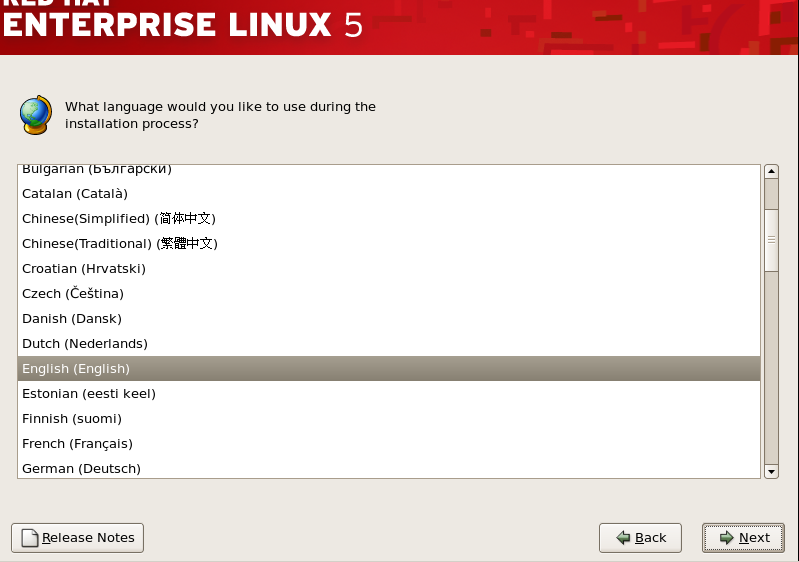Image resolution: width=799 pixels, height=562 pixels.
Task: Click the Next button
Action: click(x=743, y=538)
